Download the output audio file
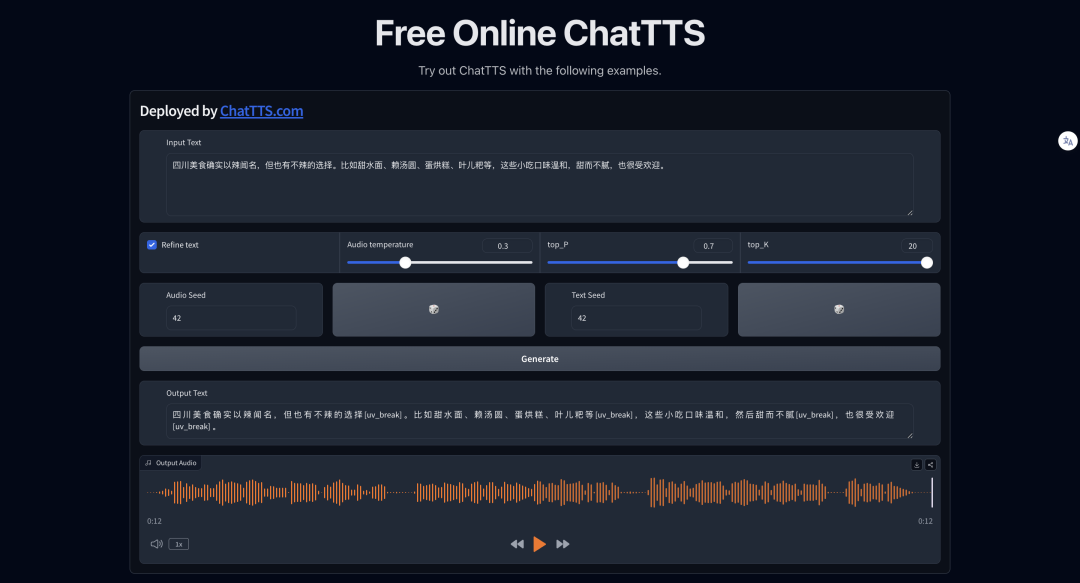This screenshot has width=1080, height=583. click(916, 464)
